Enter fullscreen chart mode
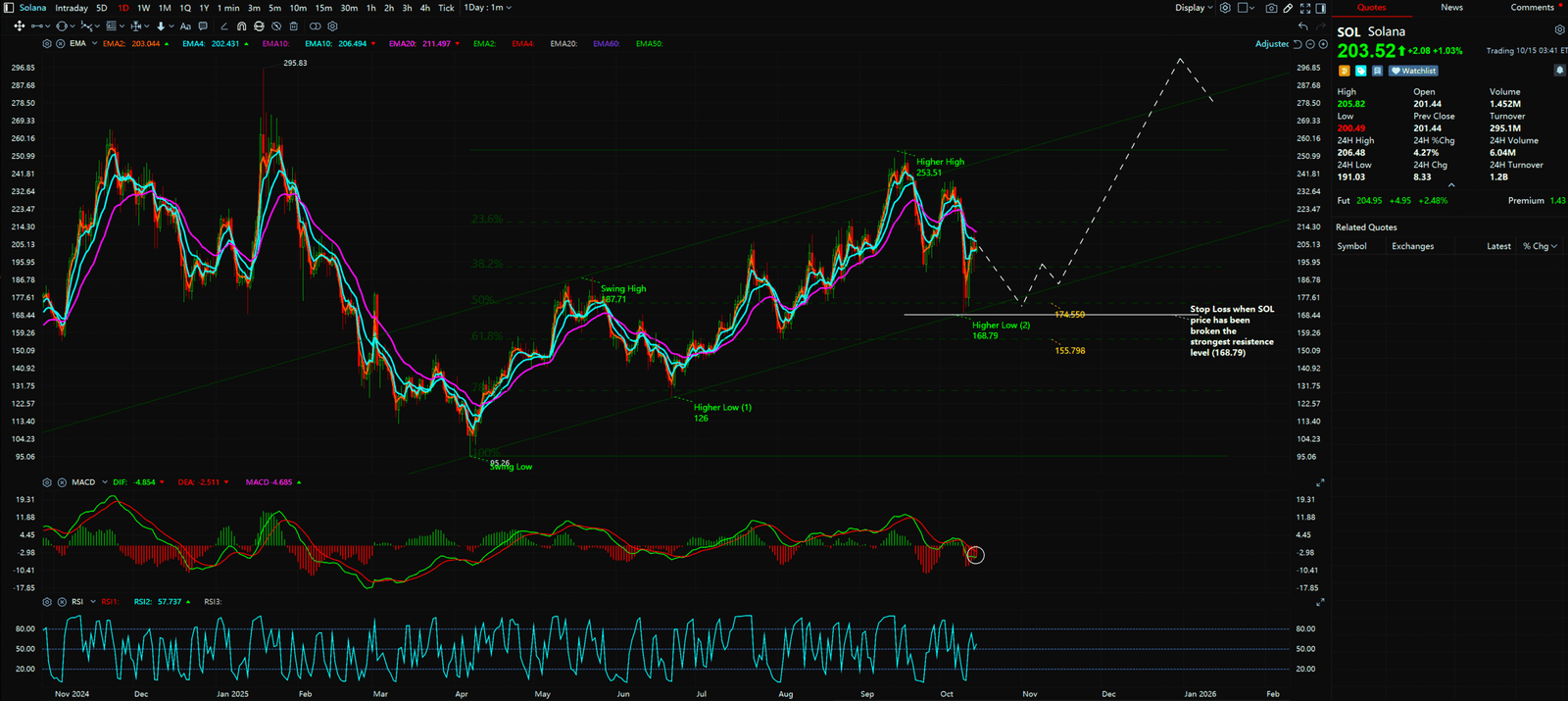Viewport: 1568px width, 701px height. [x=1305, y=8]
